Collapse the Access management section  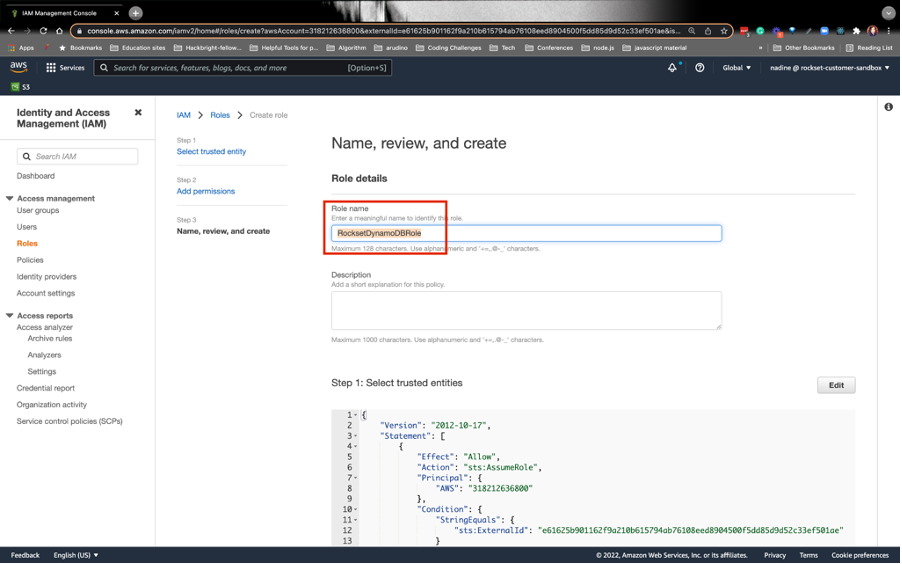[x=10, y=198]
